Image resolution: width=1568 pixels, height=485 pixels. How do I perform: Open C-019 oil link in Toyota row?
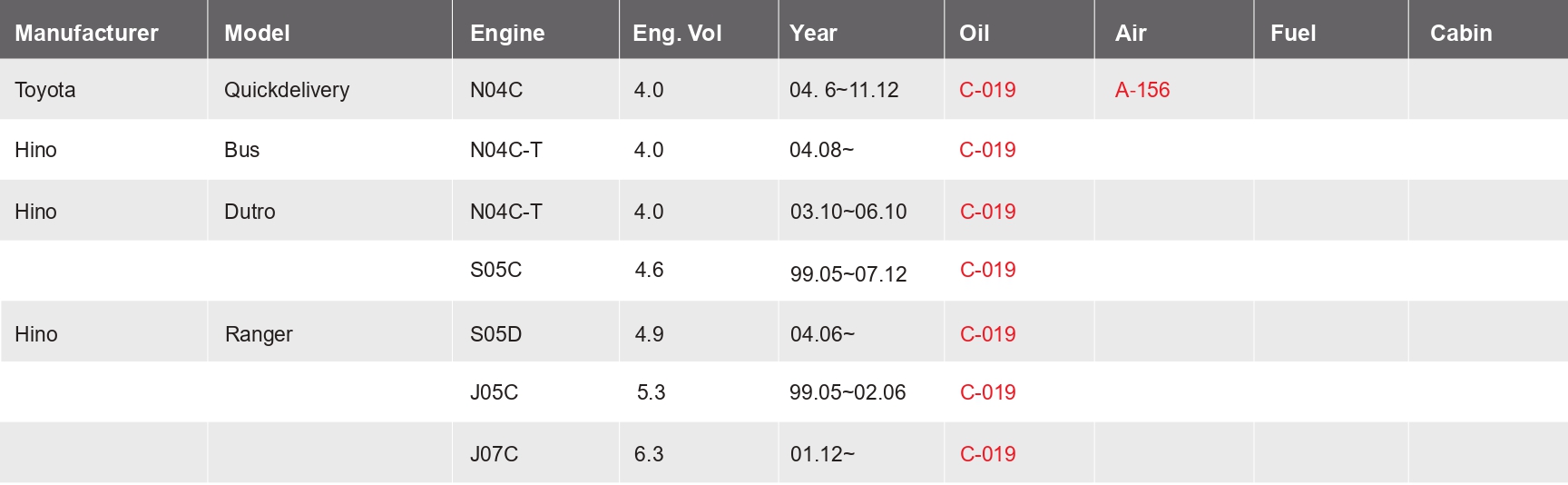[x=987, y=90]
